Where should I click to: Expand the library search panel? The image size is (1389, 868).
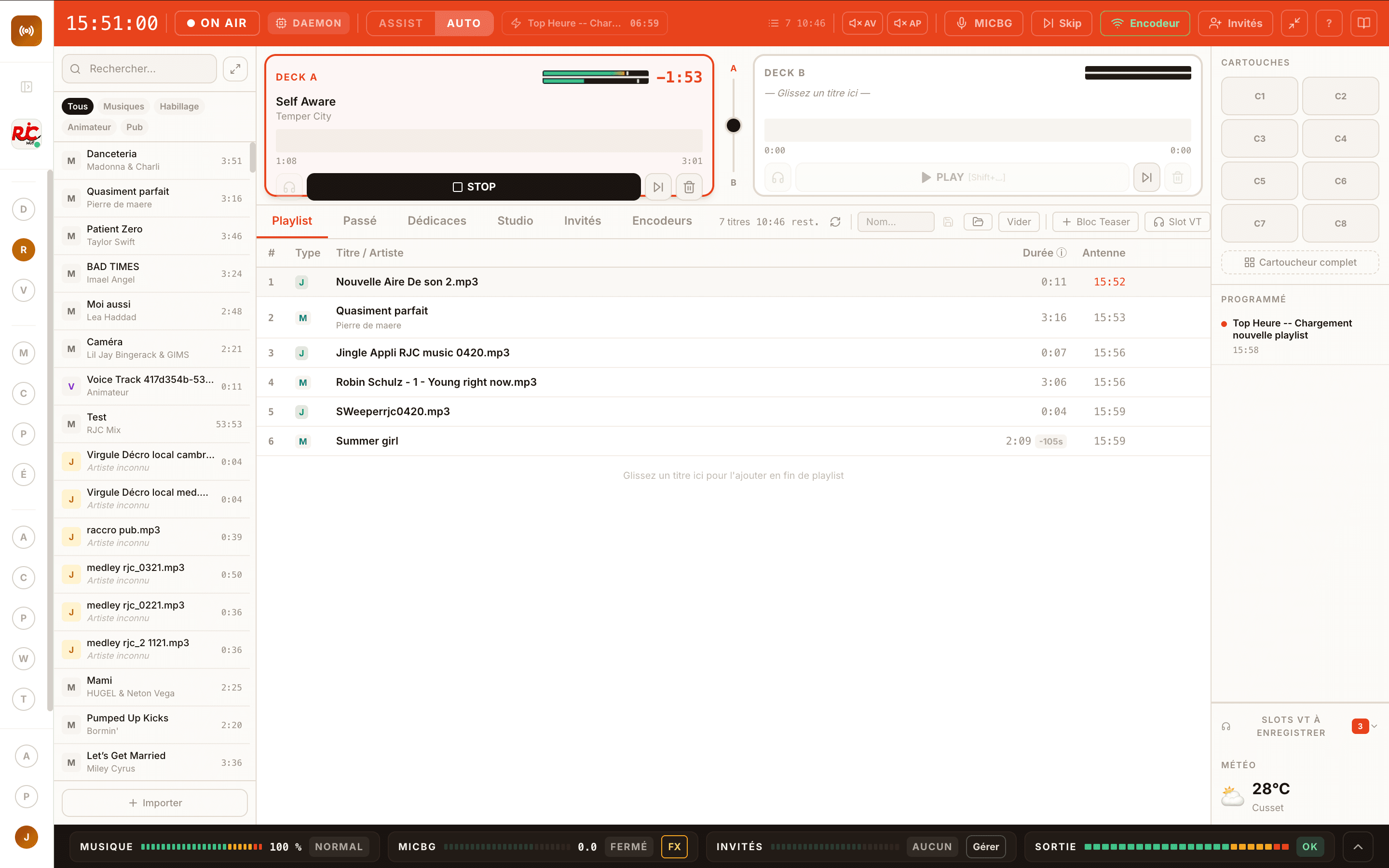click(235, 69)
